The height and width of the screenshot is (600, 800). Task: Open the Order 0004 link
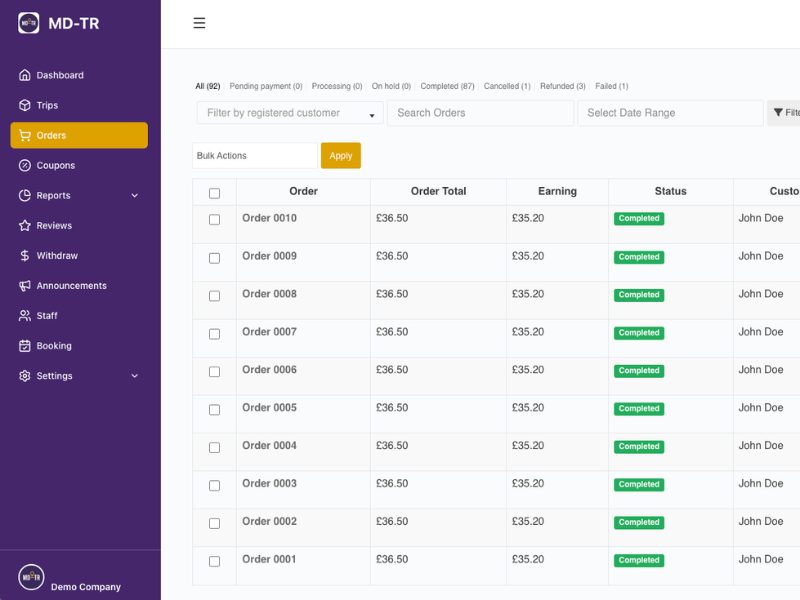click(x=269, y=446)
